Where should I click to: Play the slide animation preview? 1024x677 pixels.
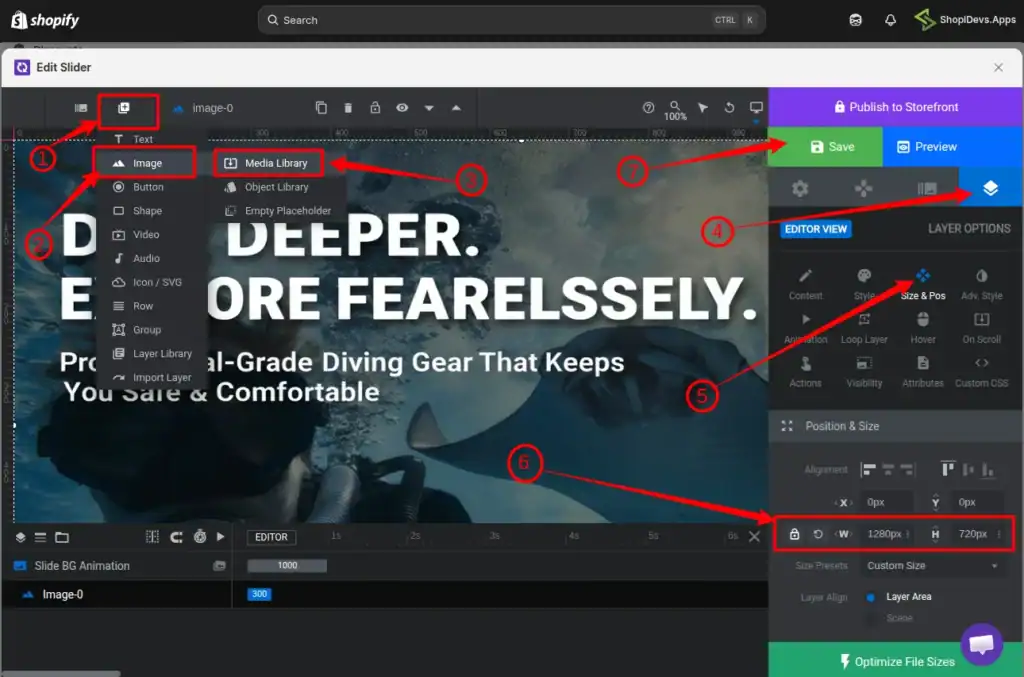coord(222,537)
